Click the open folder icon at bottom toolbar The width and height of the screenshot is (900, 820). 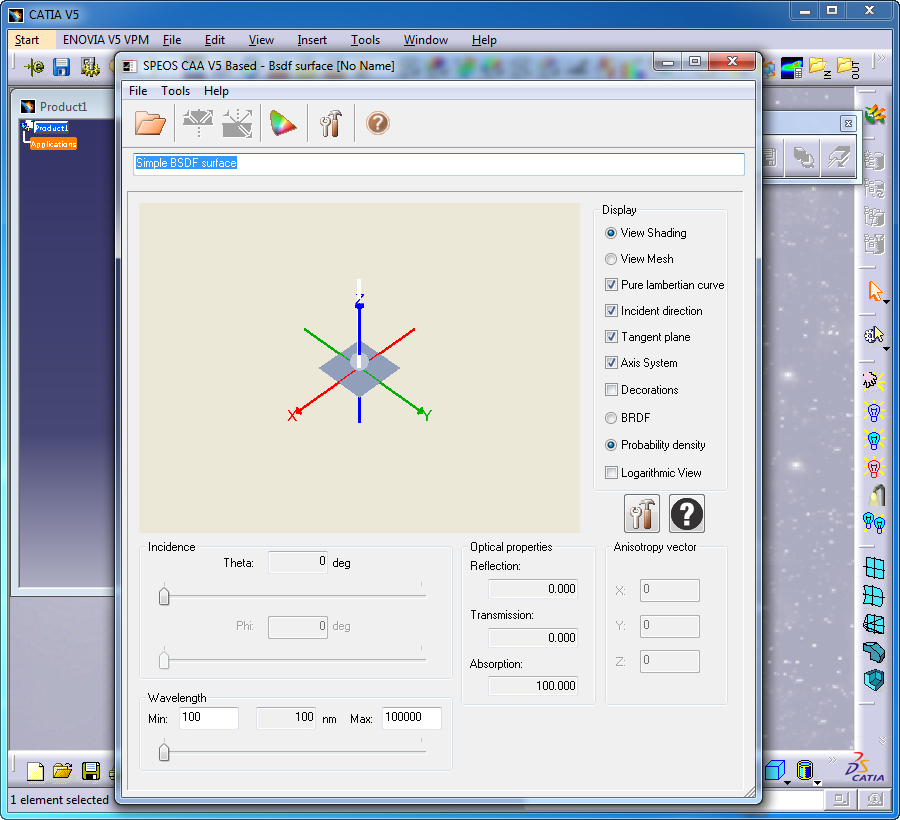point(63,772)
